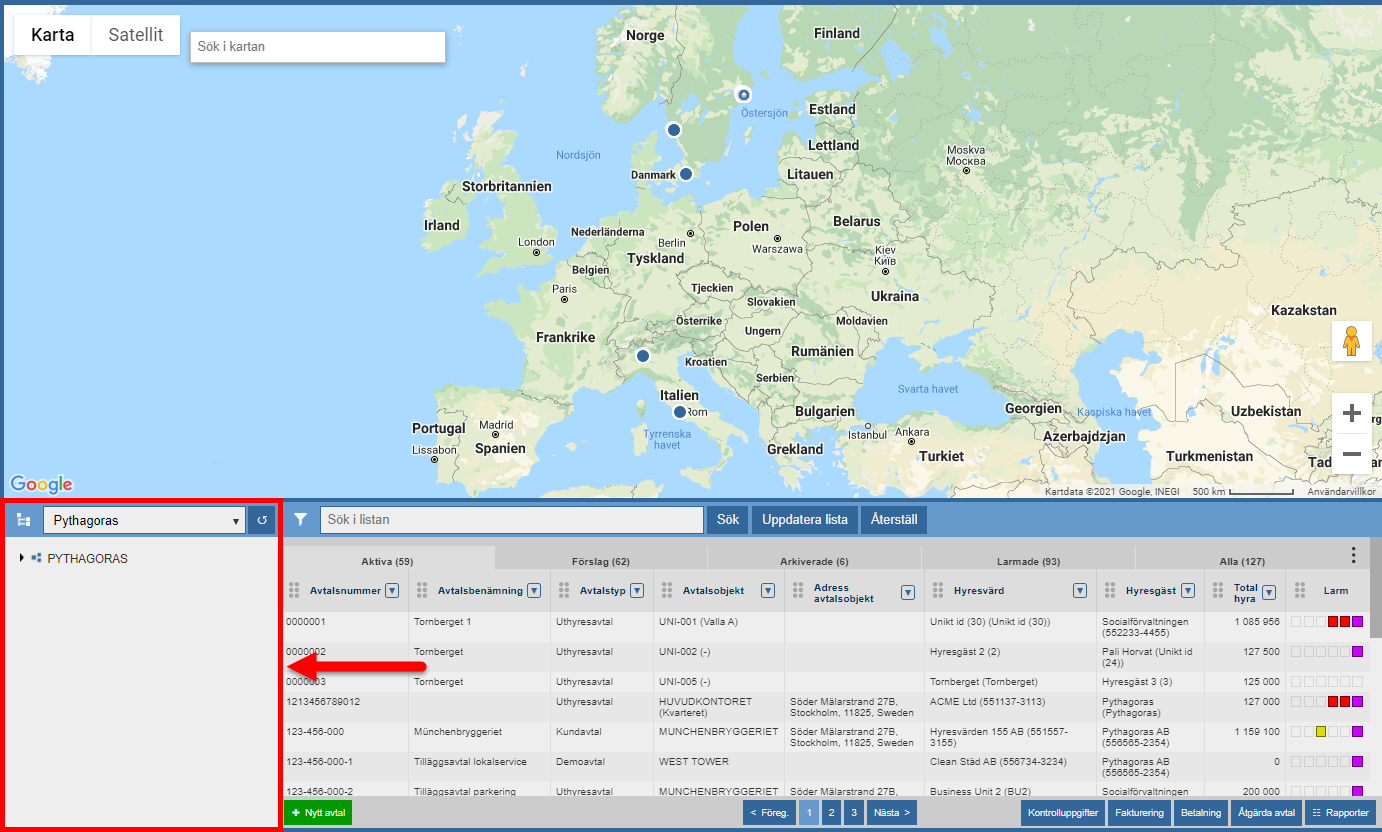1382x832 pixels.
Task: Zoom out the map with minus button
Action: [1351, 454]
